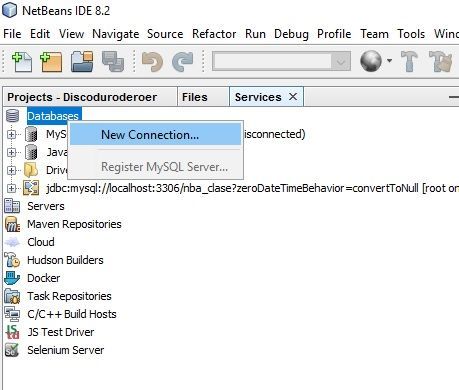Click the Open Project folder icon
Viewport: 459px width, 390px height.
click(82, 62)
